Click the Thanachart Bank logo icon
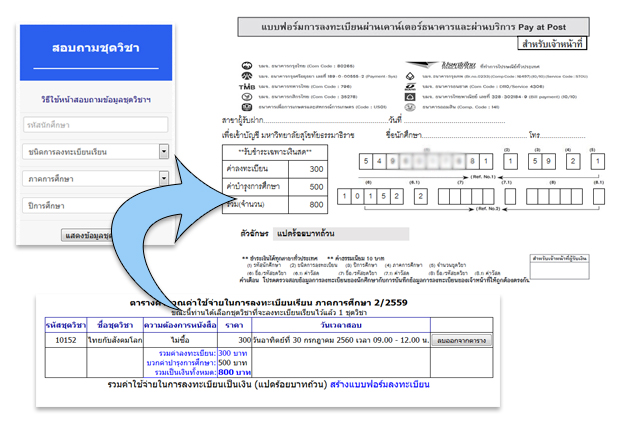This screenshot has width=620, height=440. (x=410, y=86)
